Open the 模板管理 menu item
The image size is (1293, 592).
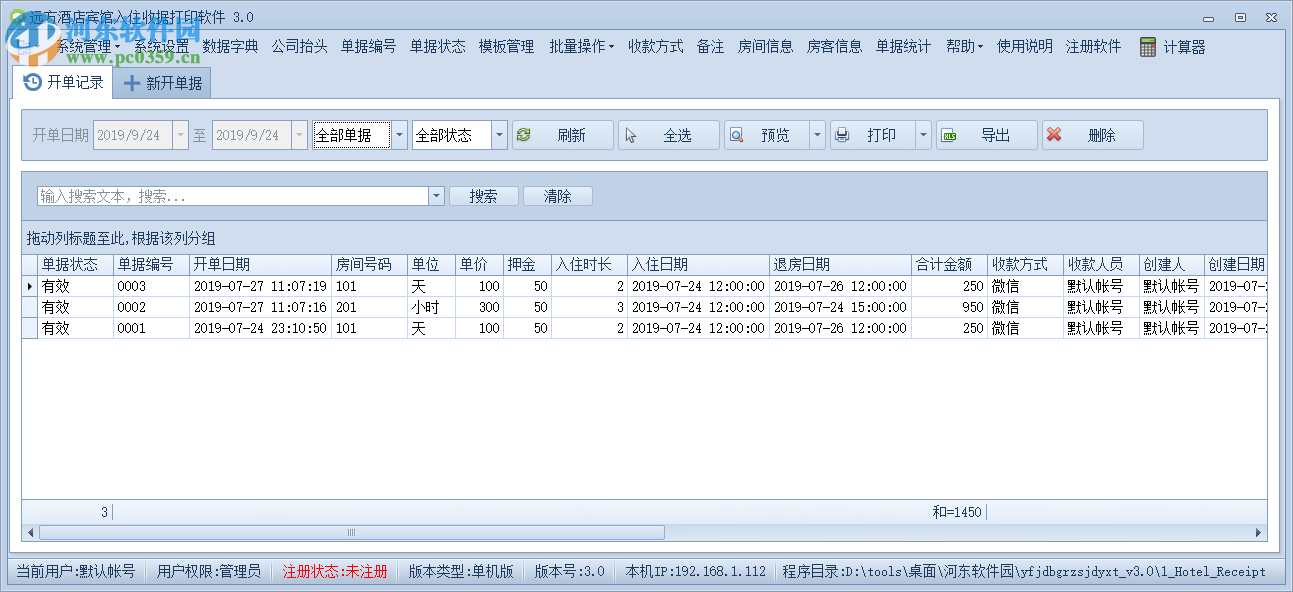(506, 46)
